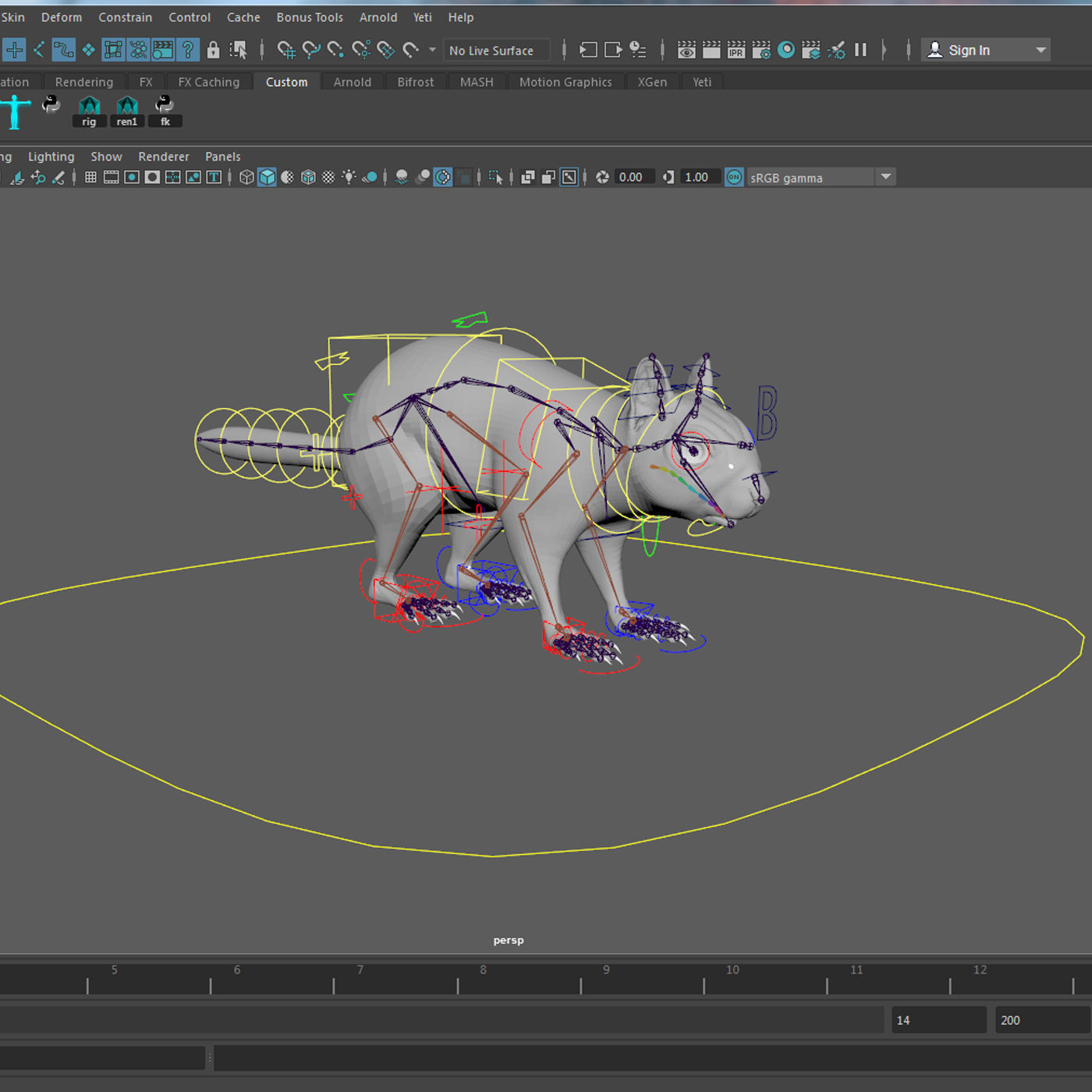1092x1092 pixels.
Task: Switch to the Motion Graphics shelf tab
Action: [565, 82]
